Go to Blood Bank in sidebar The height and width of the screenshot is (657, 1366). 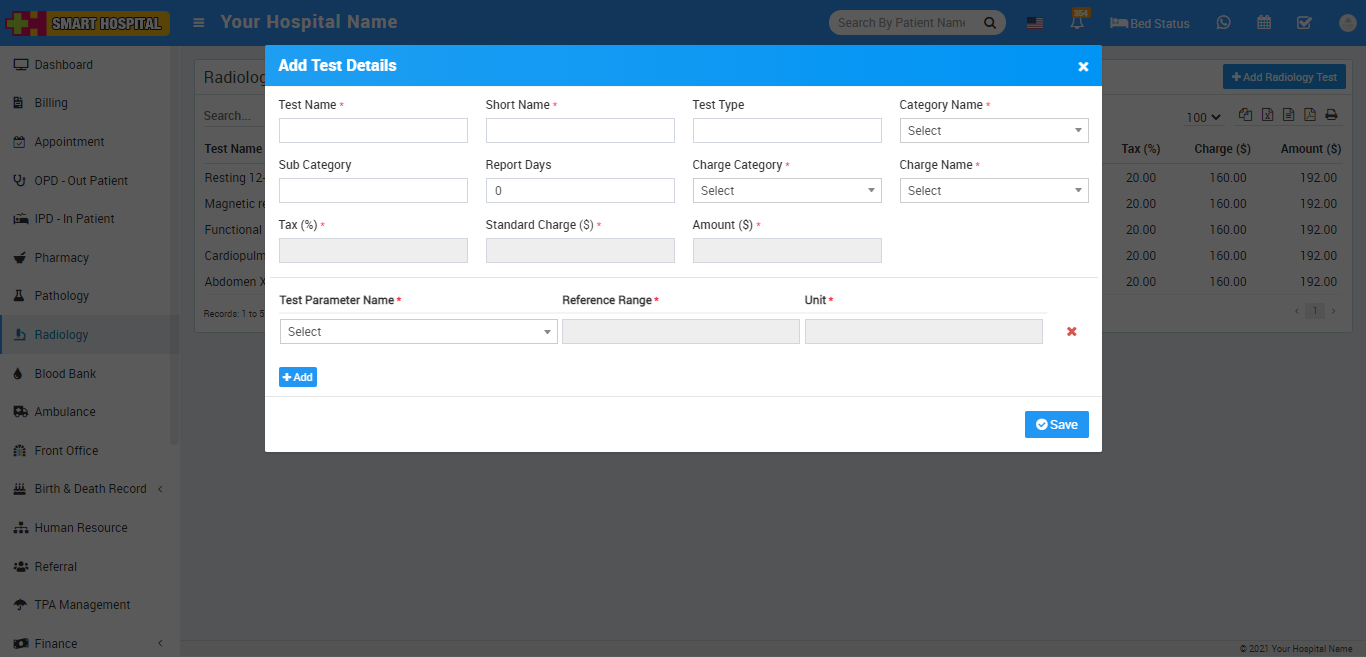(x=65, y=373)
